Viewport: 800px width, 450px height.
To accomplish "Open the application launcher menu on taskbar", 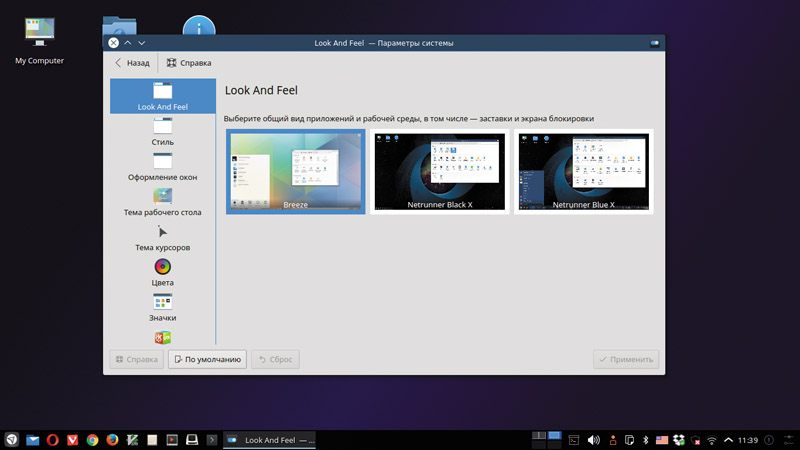I will (x=12, y=439).
